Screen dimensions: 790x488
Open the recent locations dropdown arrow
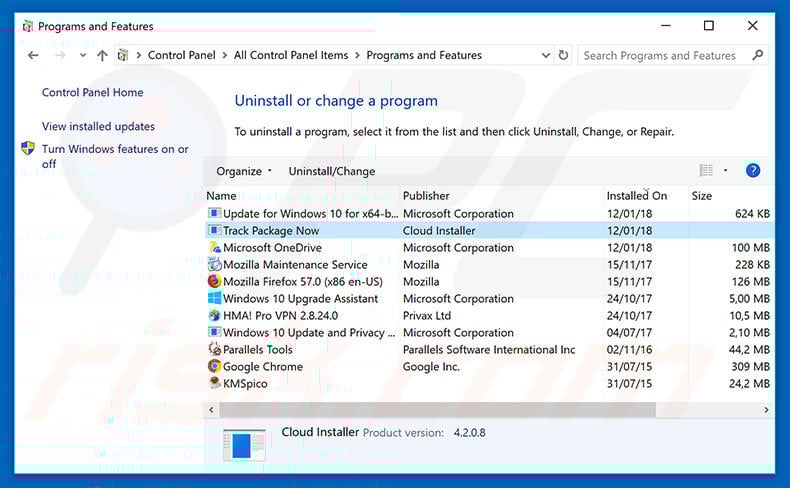click(83, 55)
